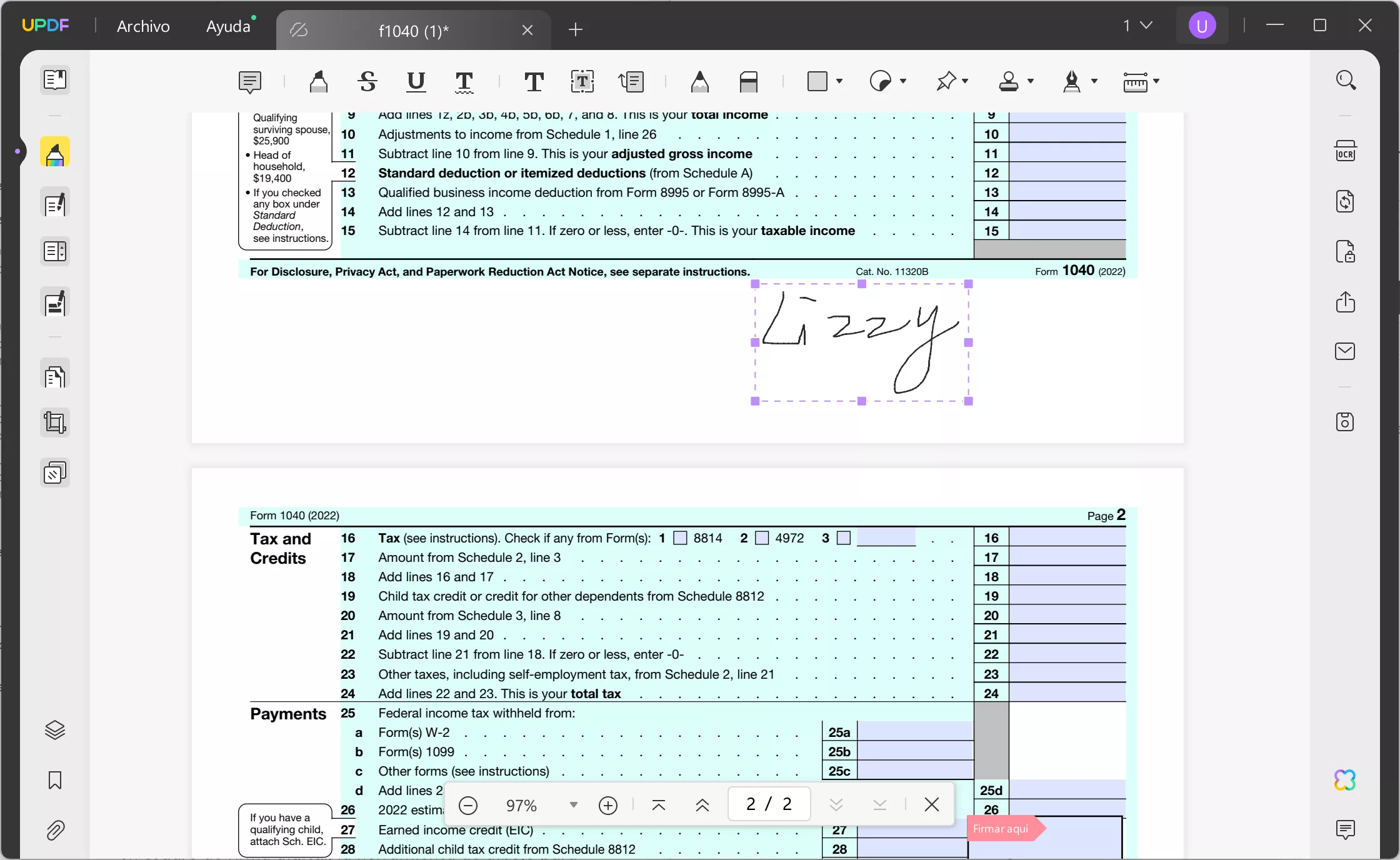Screen dimensions: 1400x860
Task: Click the shapes tool icon
Action: pyautogui.click(x=820, y=82)
